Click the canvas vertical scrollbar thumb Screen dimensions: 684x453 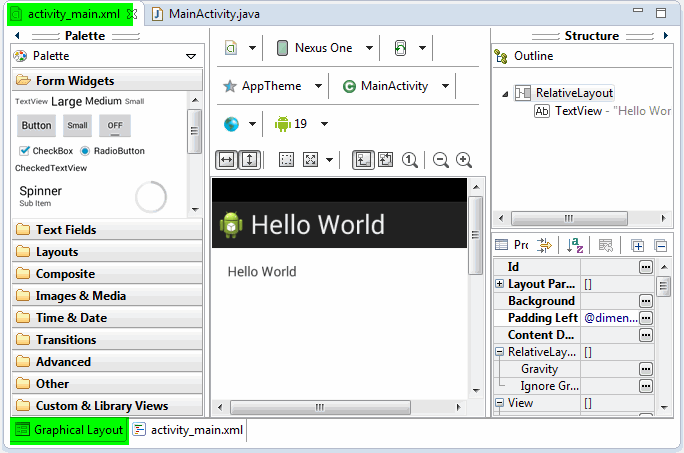(476, 235)
